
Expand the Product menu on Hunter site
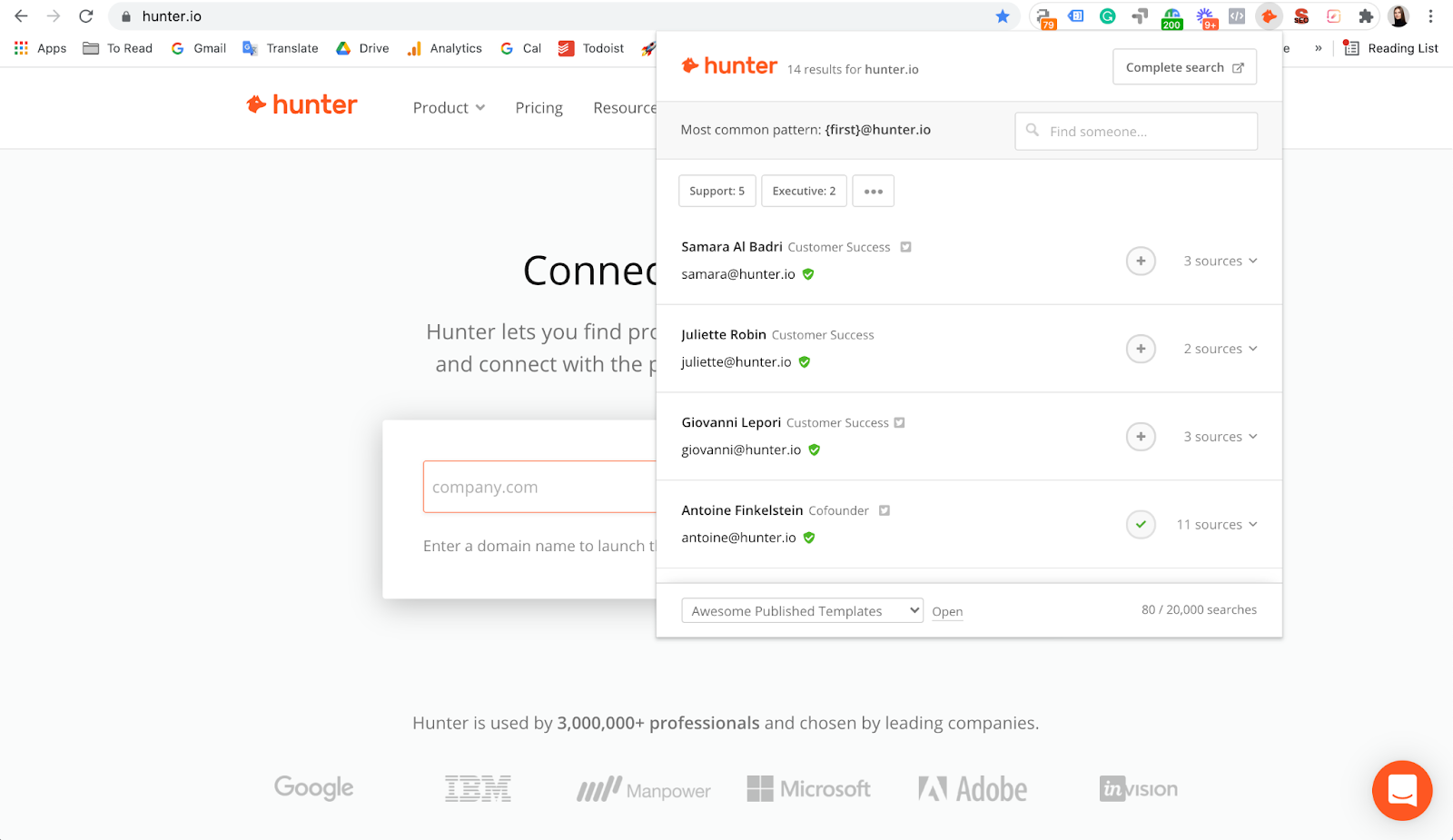click(x=449, y=108)
